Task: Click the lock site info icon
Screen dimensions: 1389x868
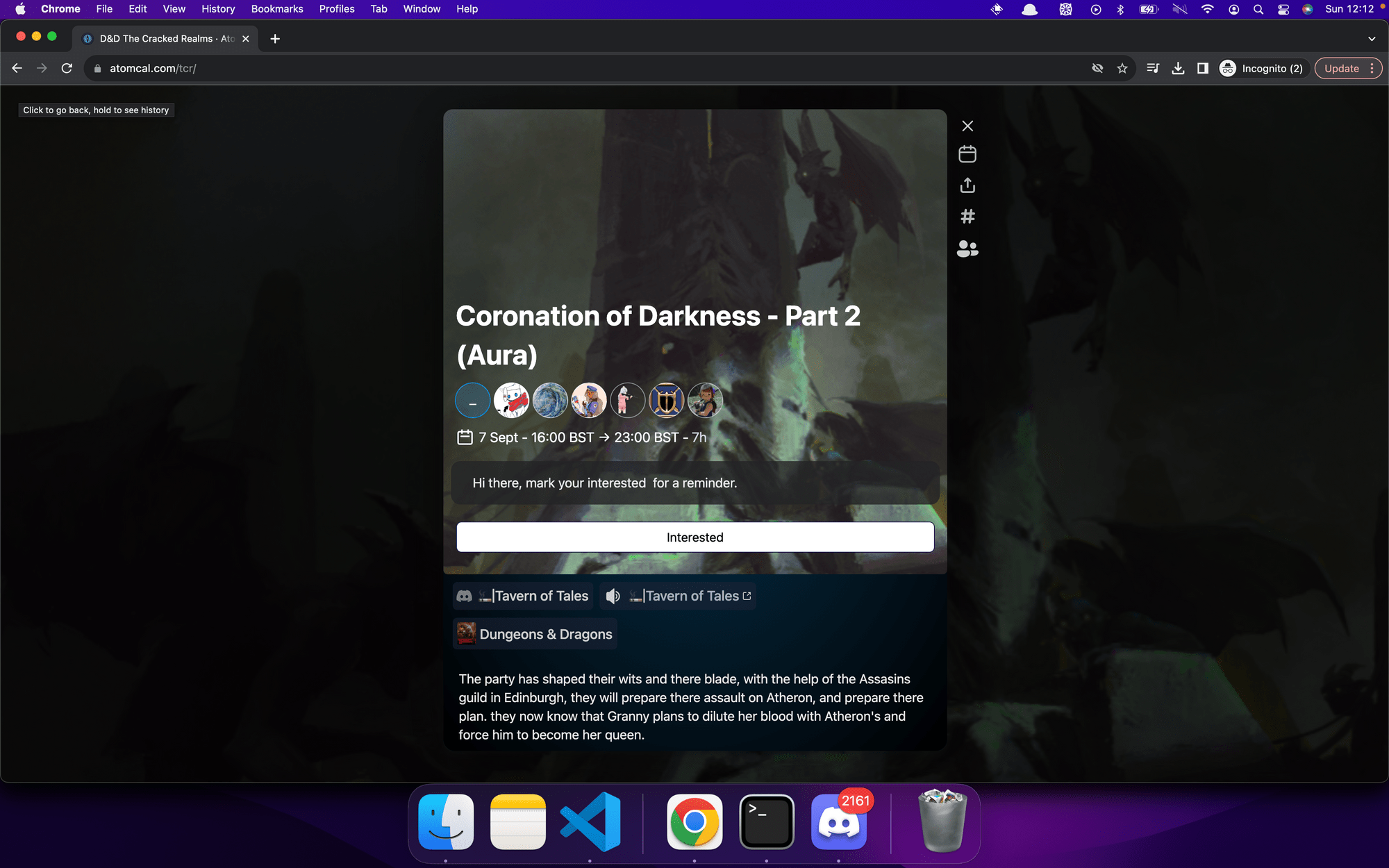Action: 97,68
